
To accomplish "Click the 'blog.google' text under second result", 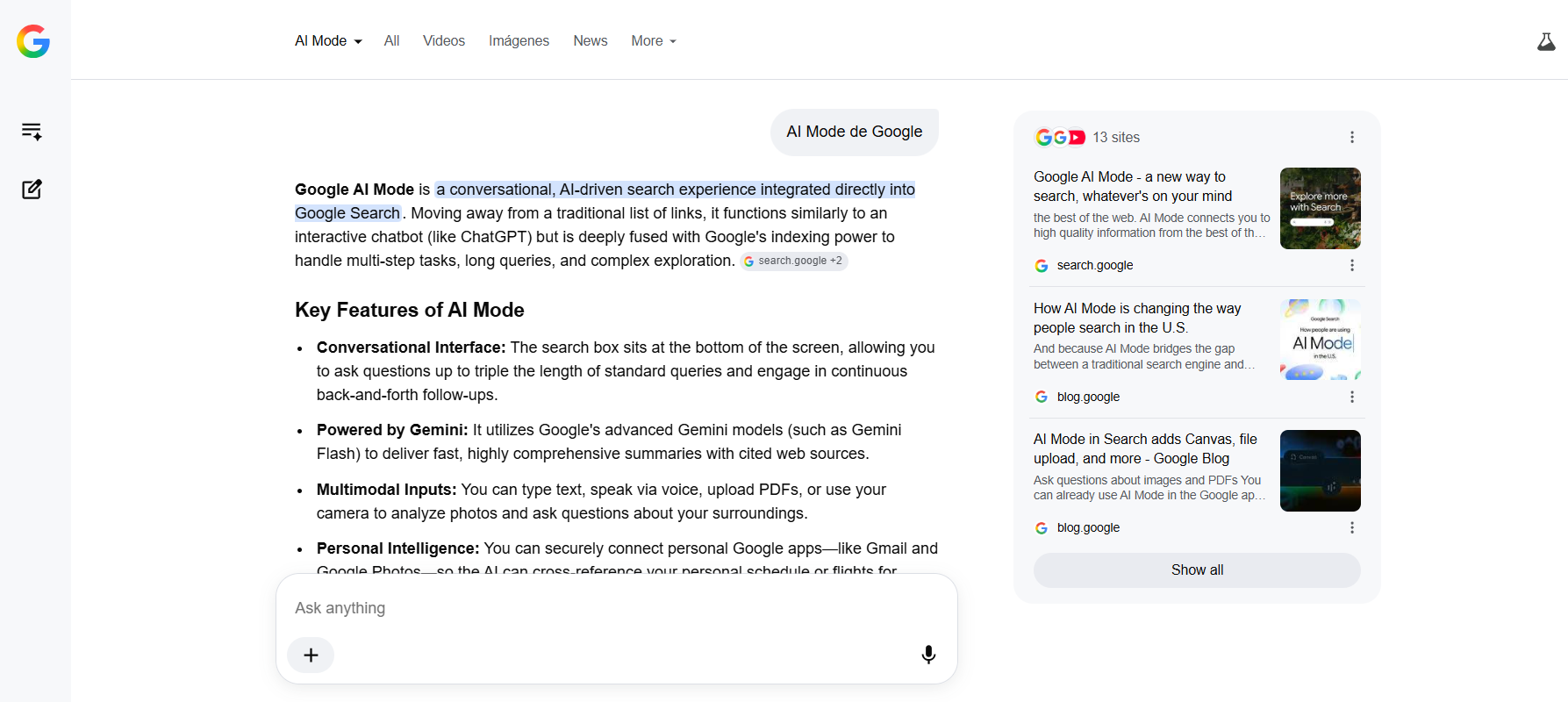I will click(1088, 397).
